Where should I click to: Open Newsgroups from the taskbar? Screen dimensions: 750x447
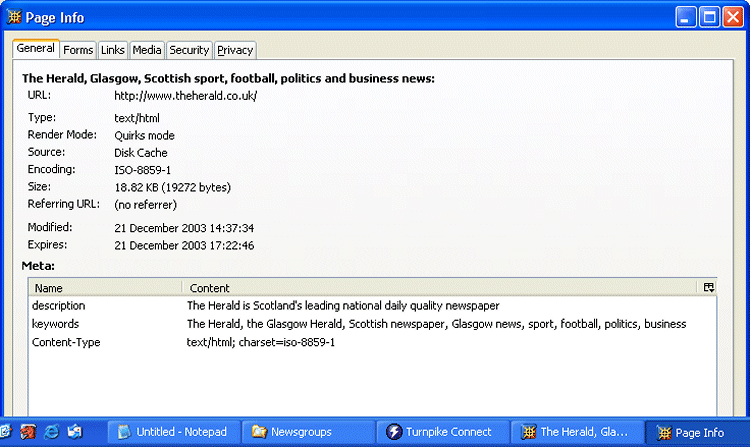point(308,432)
